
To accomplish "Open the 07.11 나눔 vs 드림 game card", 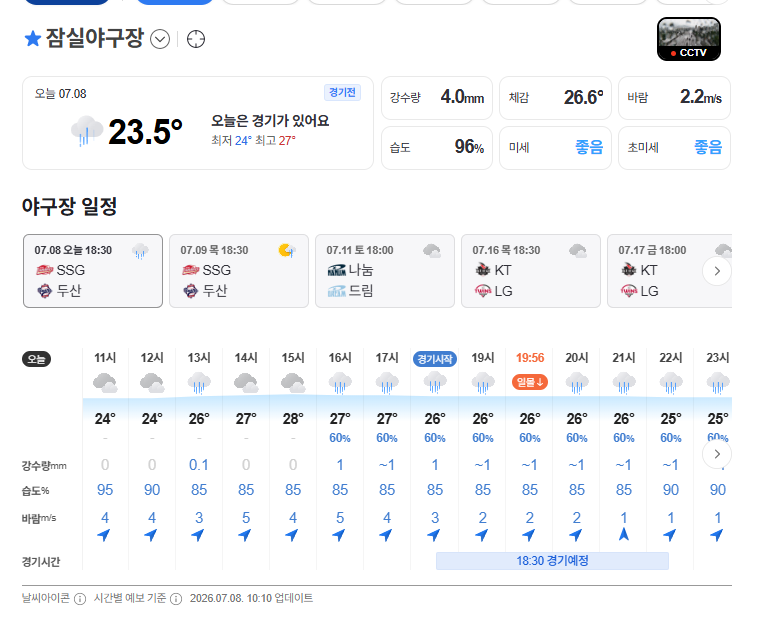I will (385, 271).
